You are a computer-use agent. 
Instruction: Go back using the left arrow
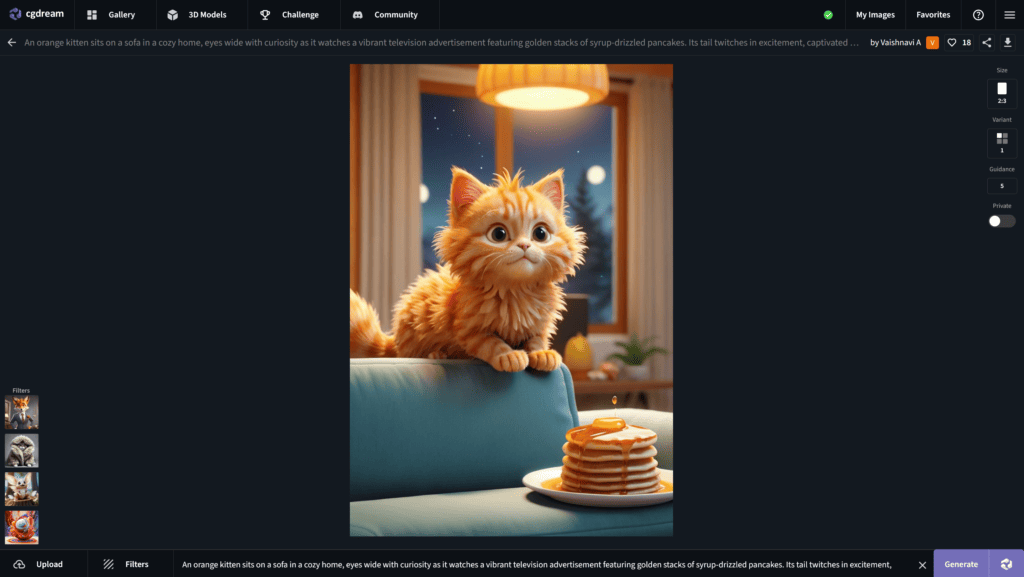pyautogui.click(x=12, y=43)
